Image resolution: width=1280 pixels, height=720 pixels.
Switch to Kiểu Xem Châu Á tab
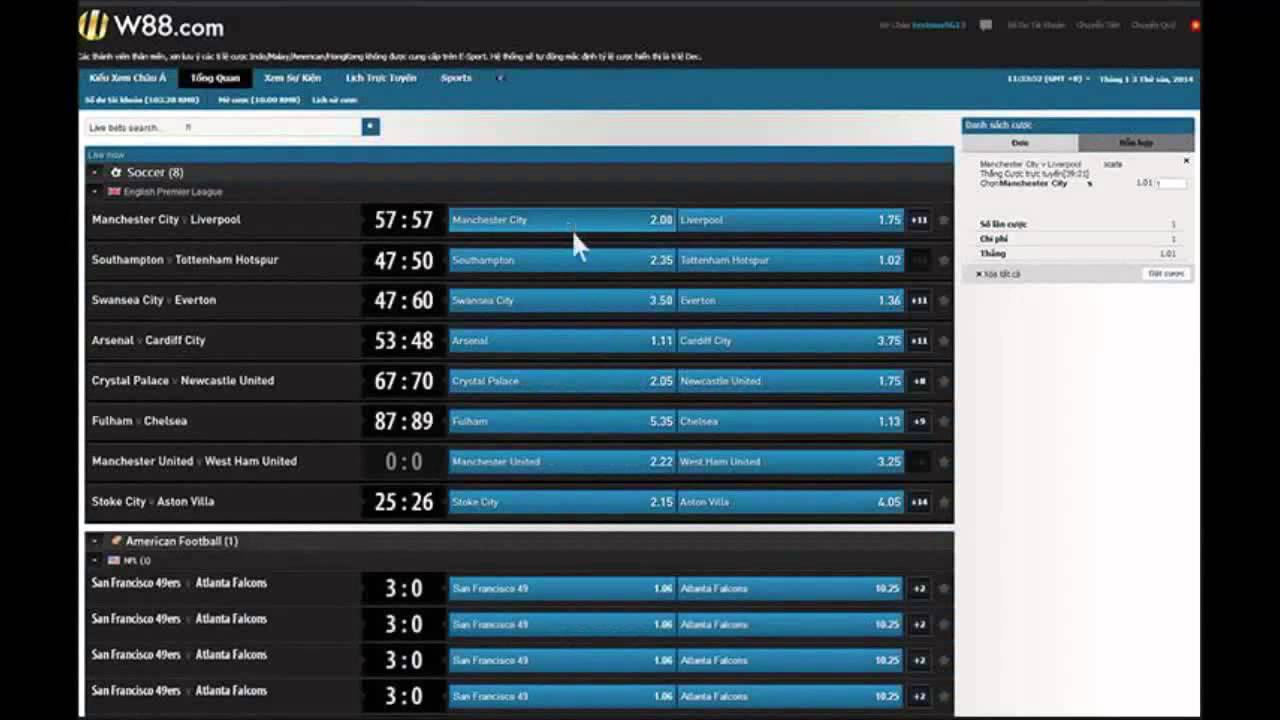point(128,78)
